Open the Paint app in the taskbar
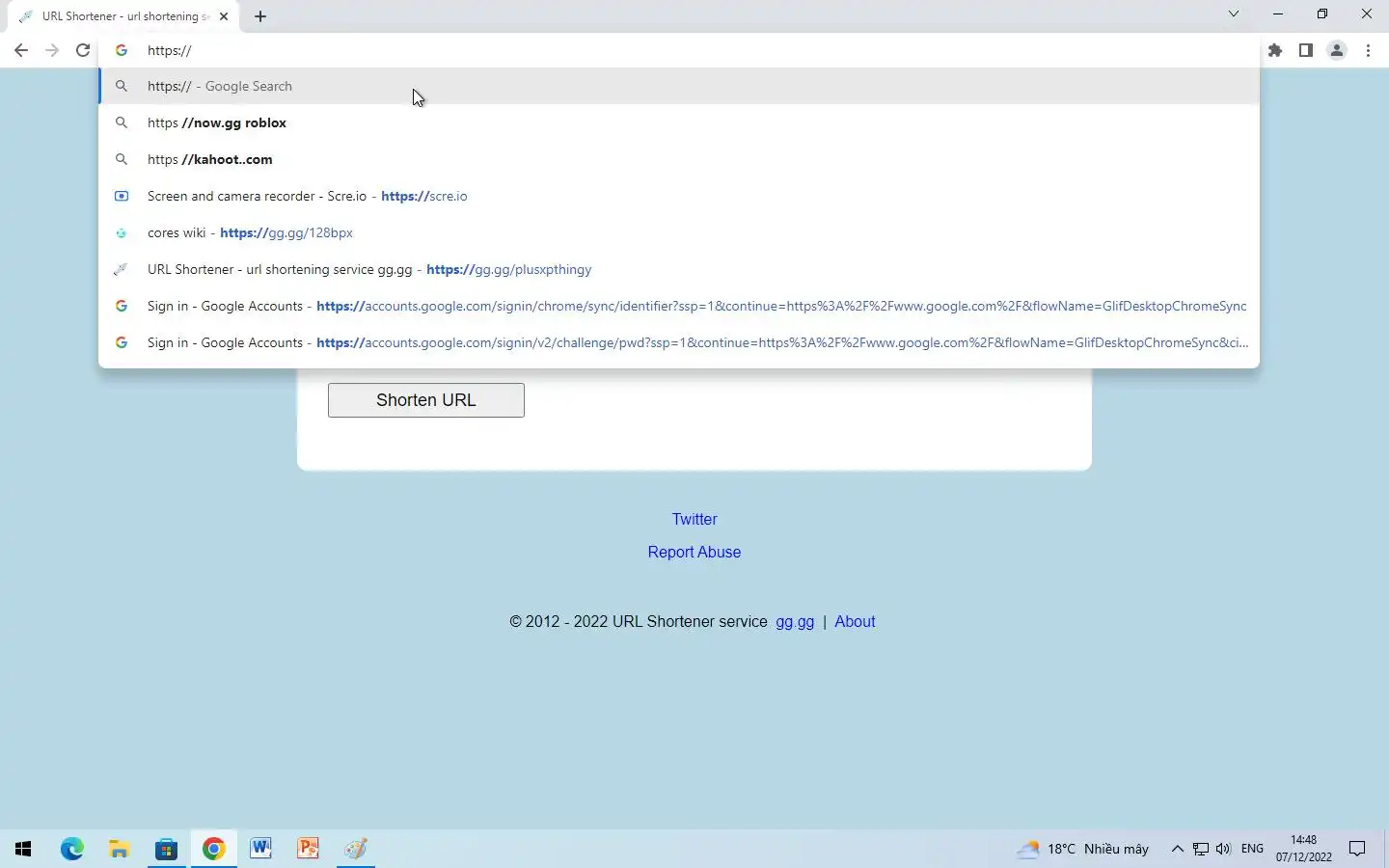This screenshot has height=868, width=1389. [356, 849]
